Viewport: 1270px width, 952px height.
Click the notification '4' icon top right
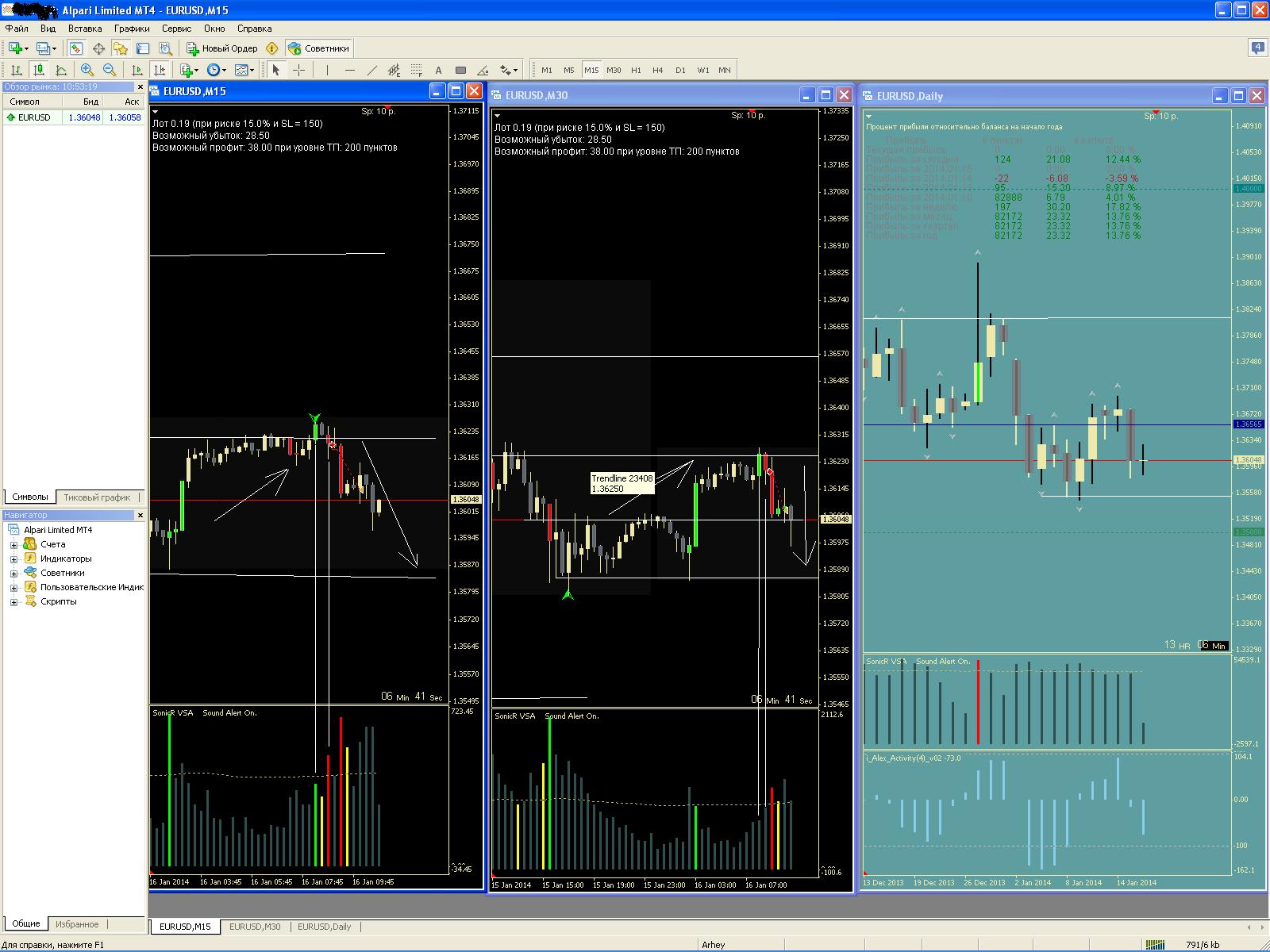coord(1258,48)
